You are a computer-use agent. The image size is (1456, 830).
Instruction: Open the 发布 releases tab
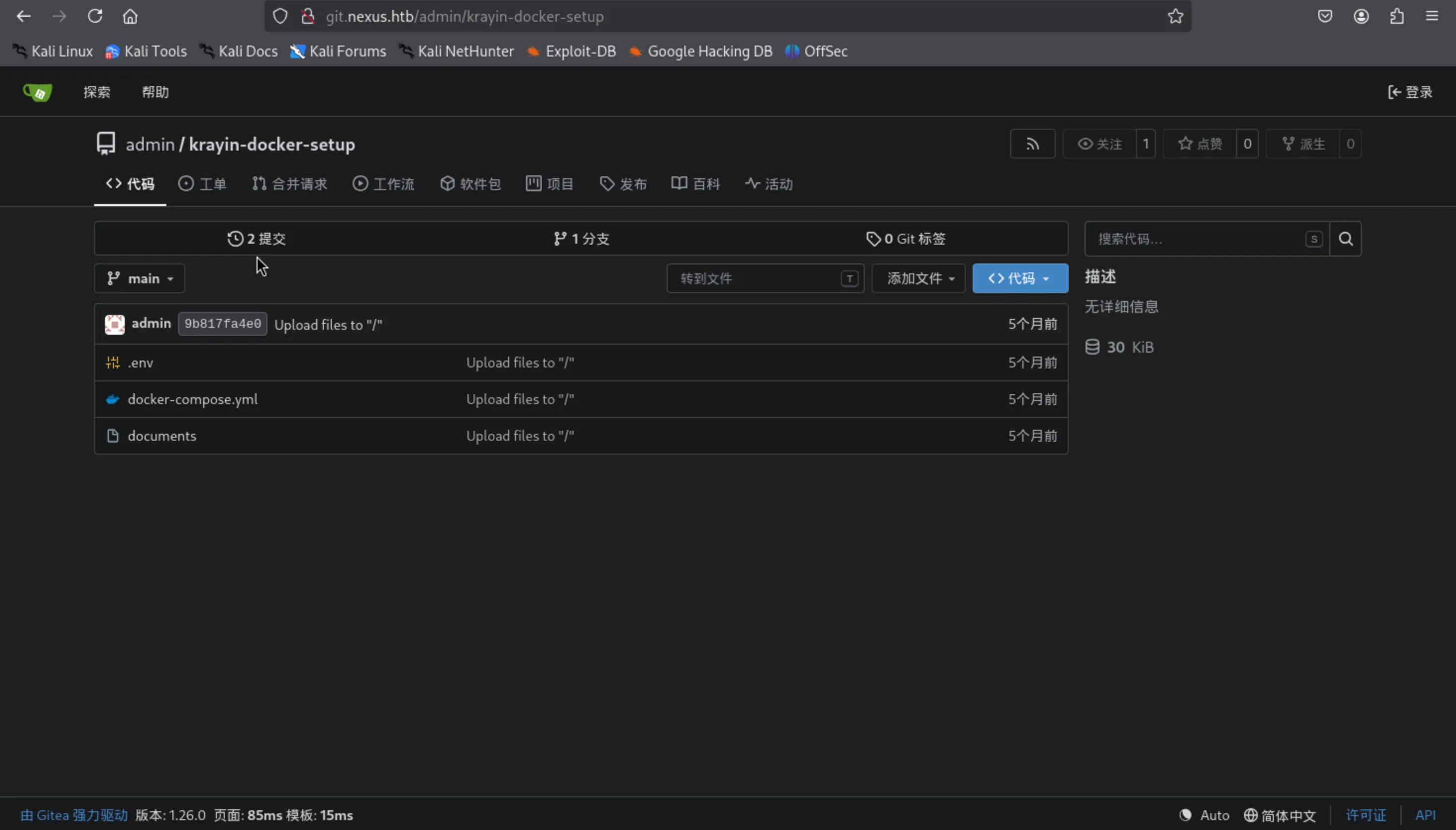623,184
